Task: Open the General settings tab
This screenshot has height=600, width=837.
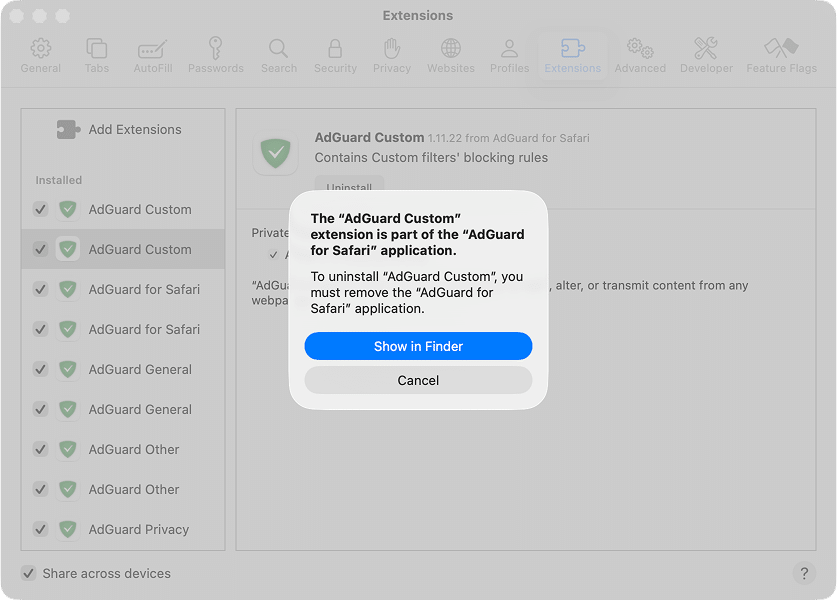Action: 40,56
